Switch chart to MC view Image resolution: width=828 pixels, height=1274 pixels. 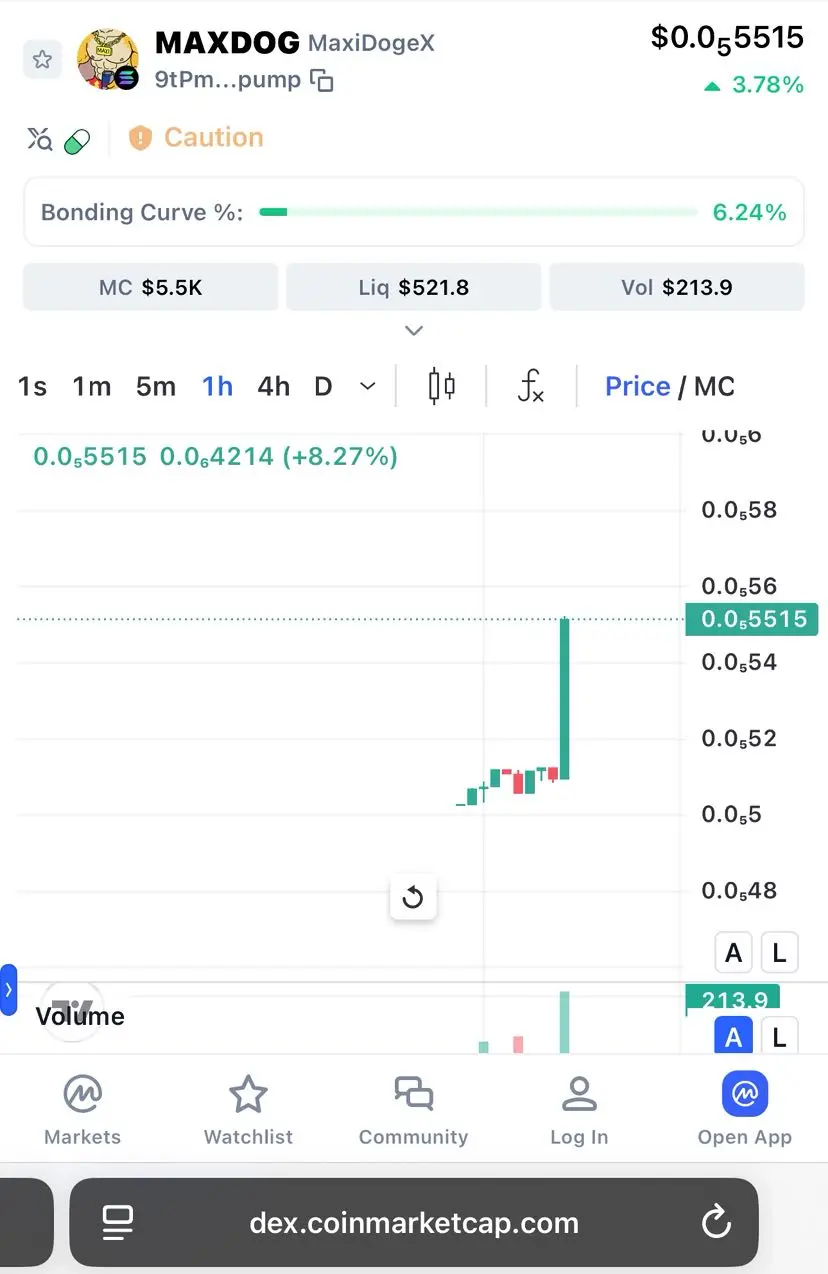pyautogui.click(x=714, y=386)
